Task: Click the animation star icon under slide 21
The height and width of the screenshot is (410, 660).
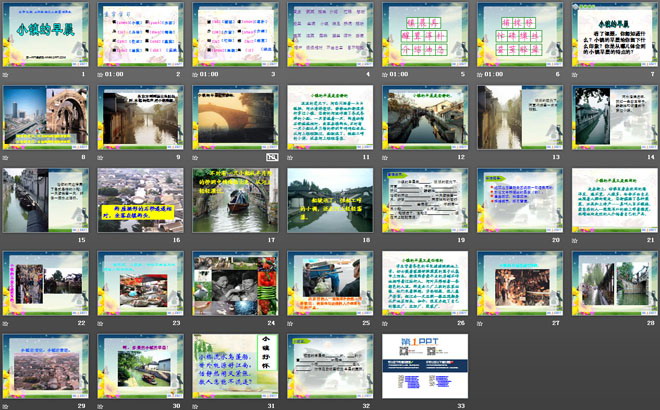Action: [x=575, y=240]
